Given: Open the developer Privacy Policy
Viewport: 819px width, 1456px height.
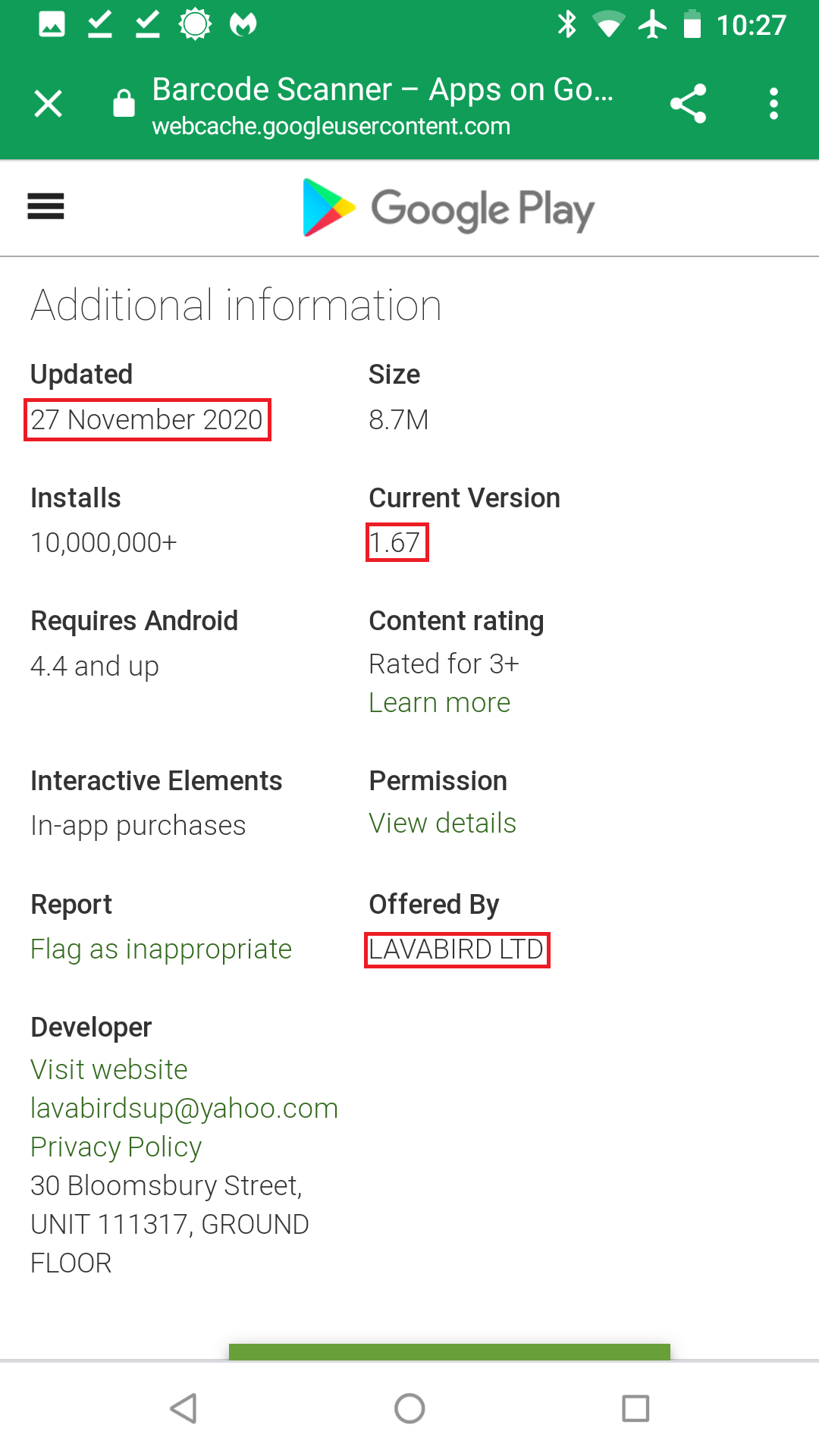Looking at the screenshot, I should click(x=116, y=1147).
